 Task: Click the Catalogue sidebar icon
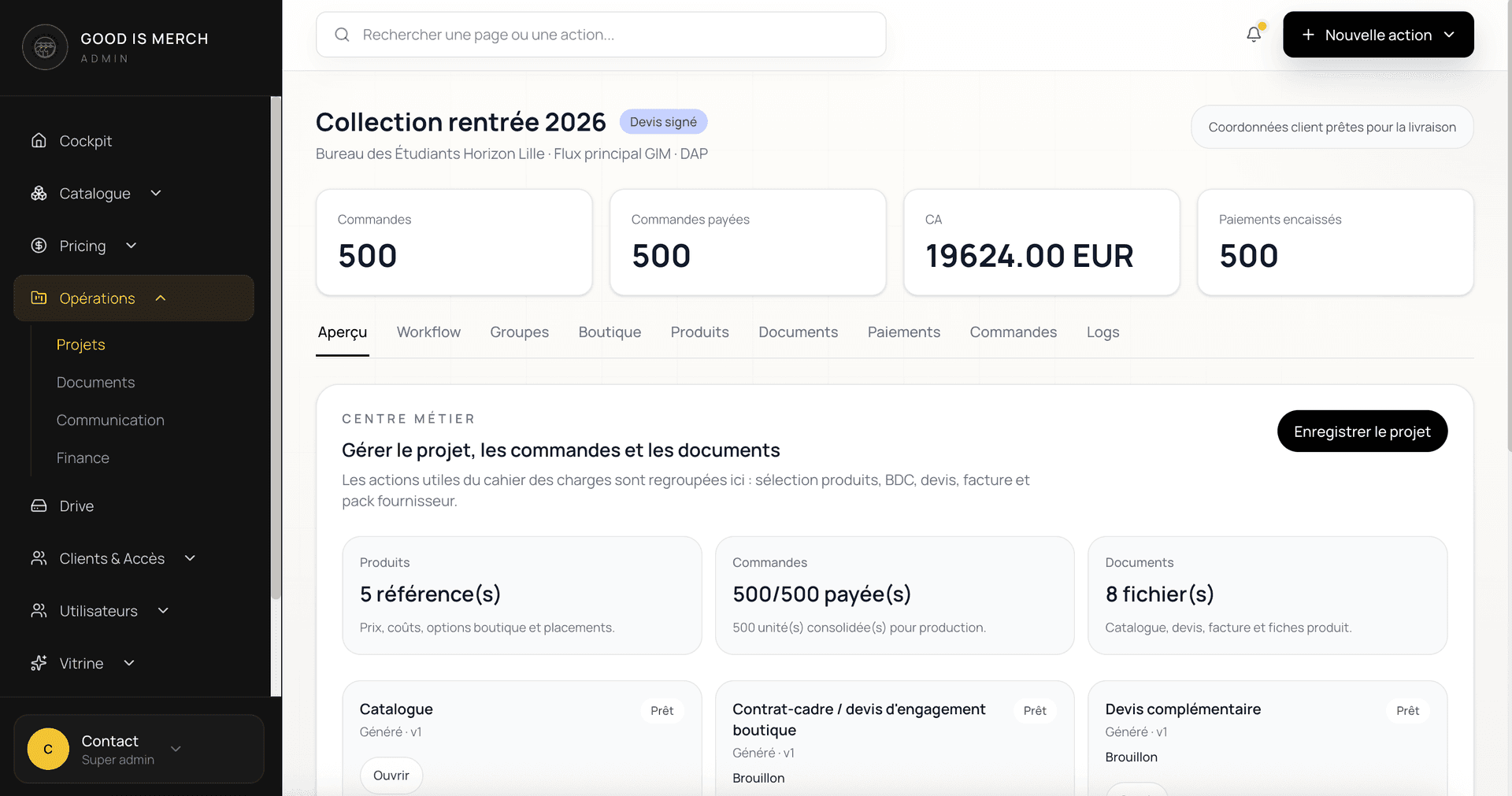point(39,193)
